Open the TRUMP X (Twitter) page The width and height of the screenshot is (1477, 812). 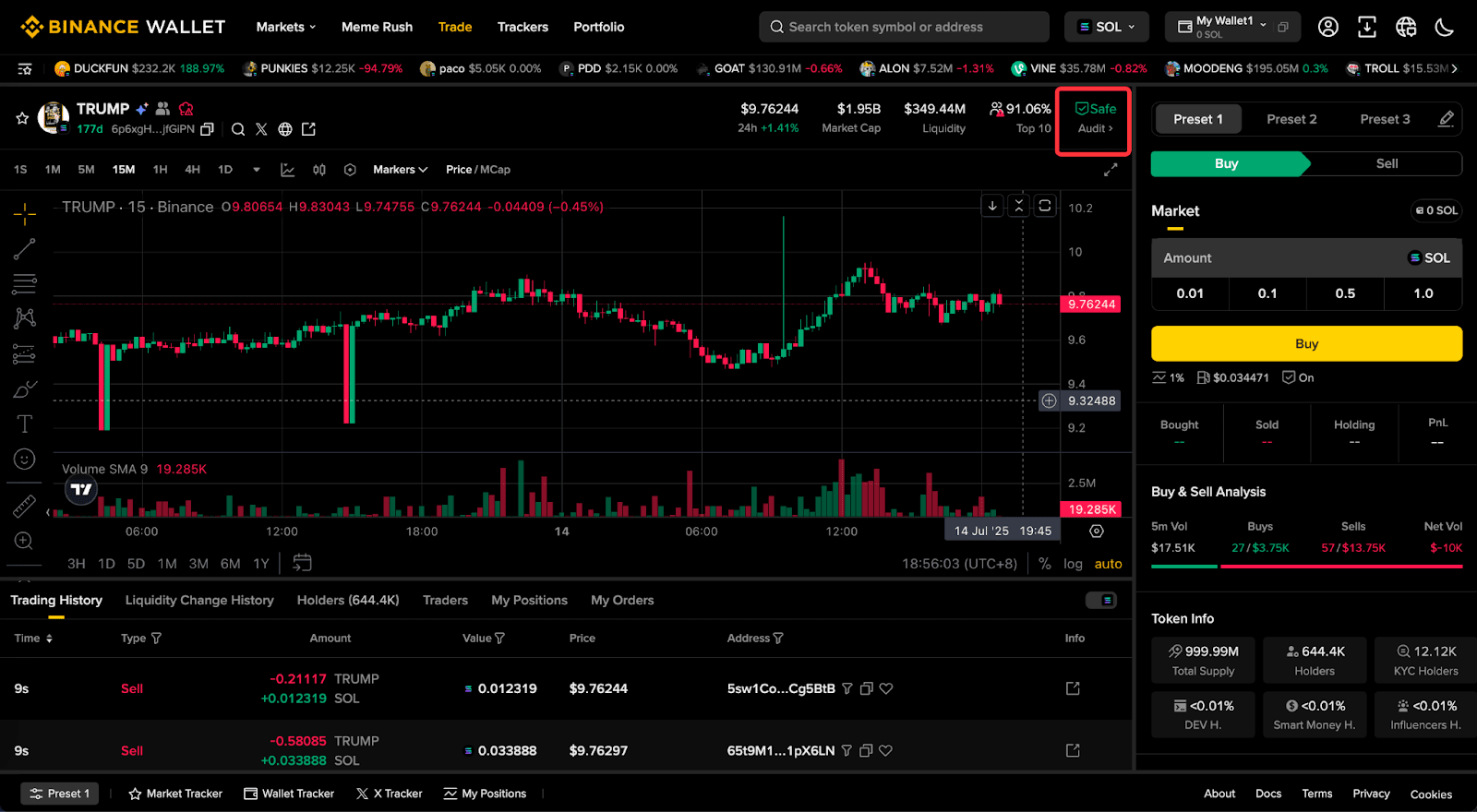point(261,129)
